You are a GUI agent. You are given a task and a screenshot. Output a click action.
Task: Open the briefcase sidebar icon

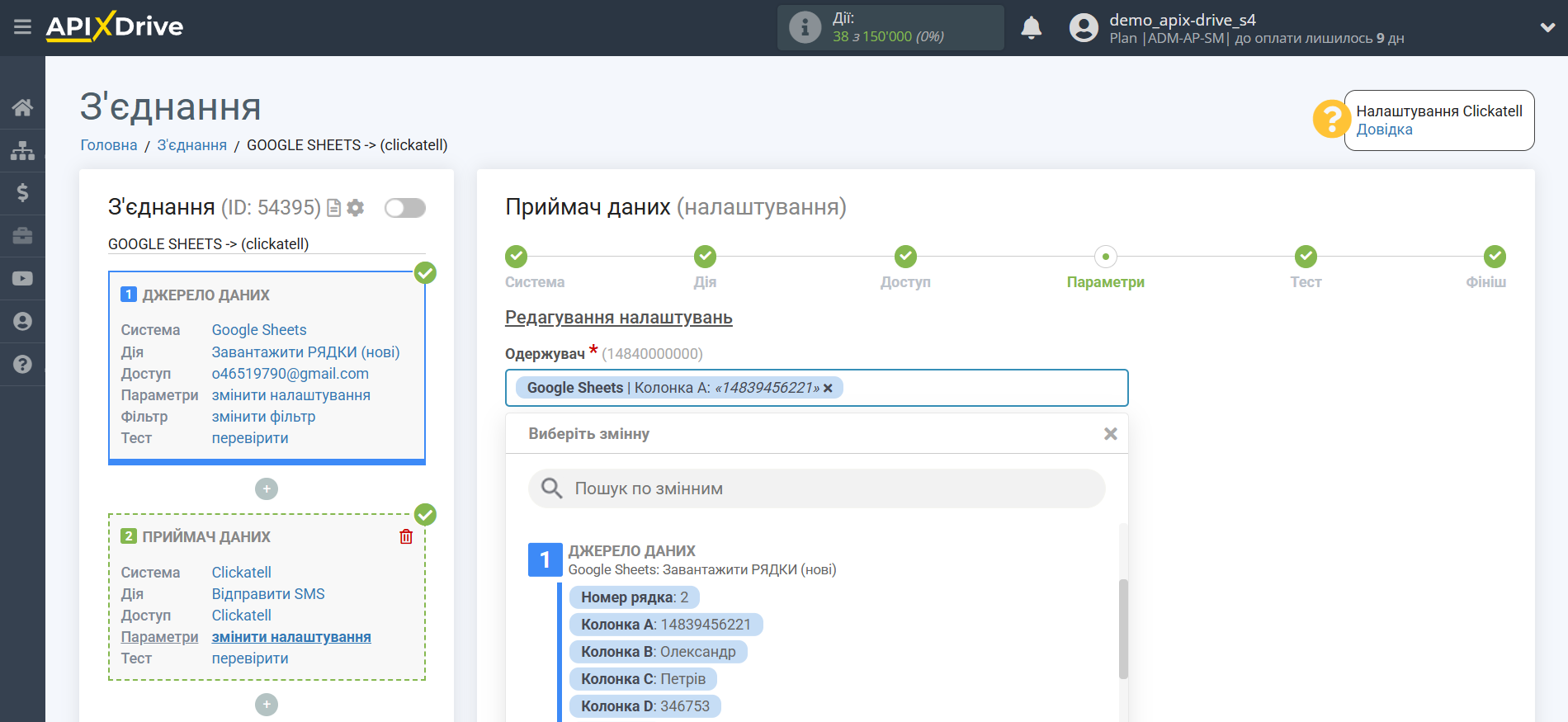(22, 236)
